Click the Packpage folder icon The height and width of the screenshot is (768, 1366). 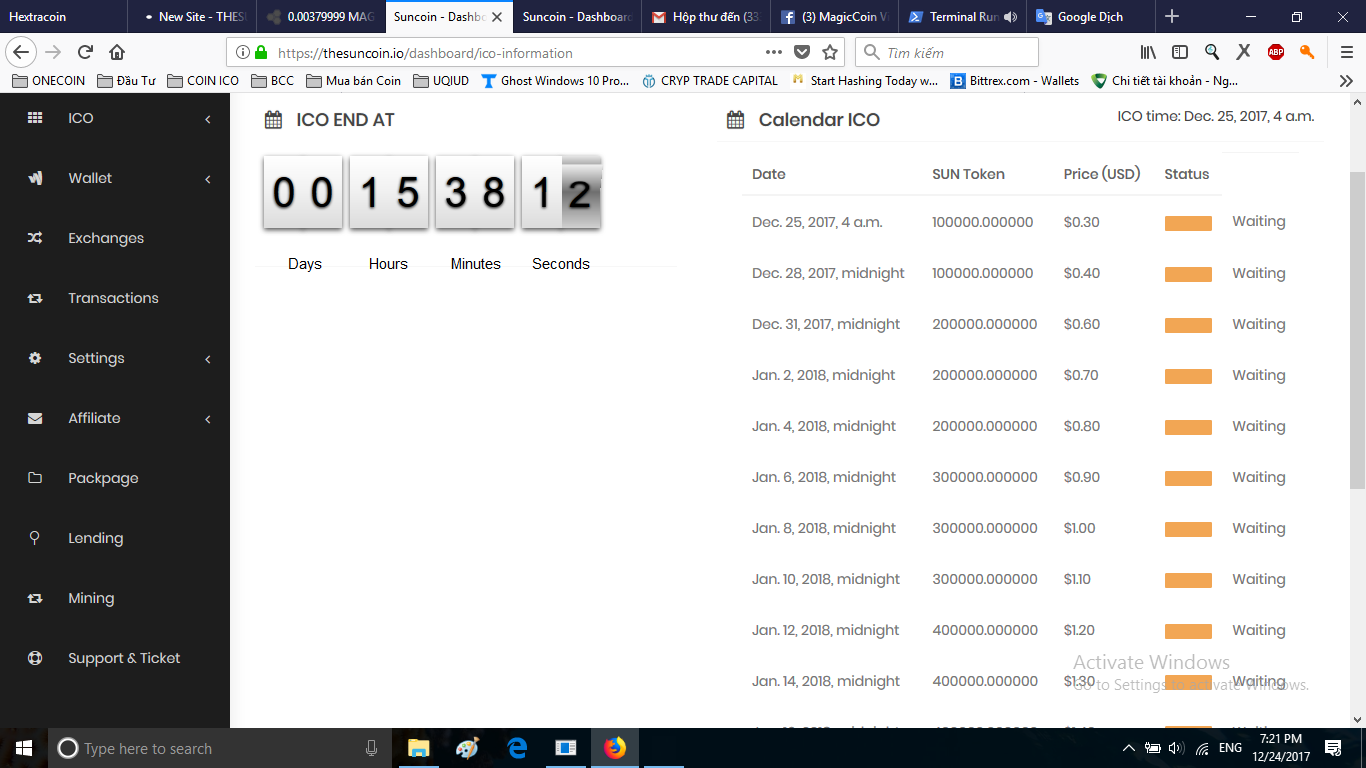pyautogui.click(x=35, y=478)
